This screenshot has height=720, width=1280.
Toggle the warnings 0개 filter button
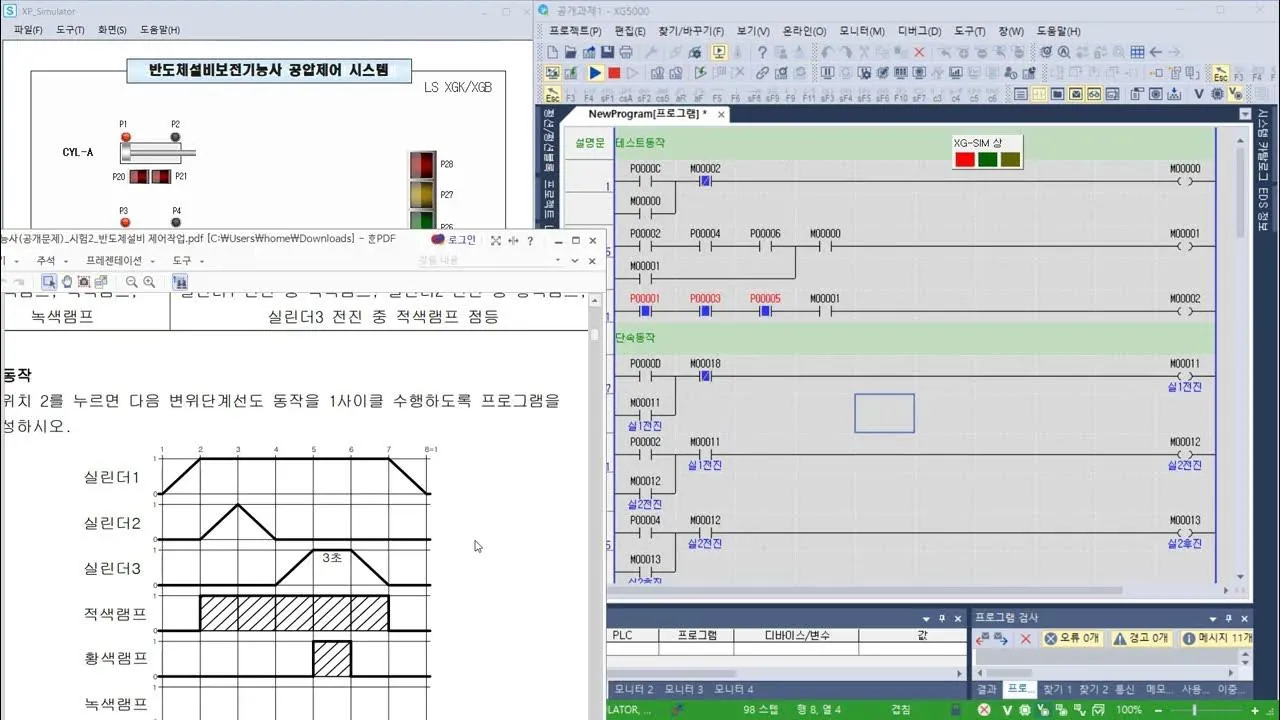click(1142, 638)
